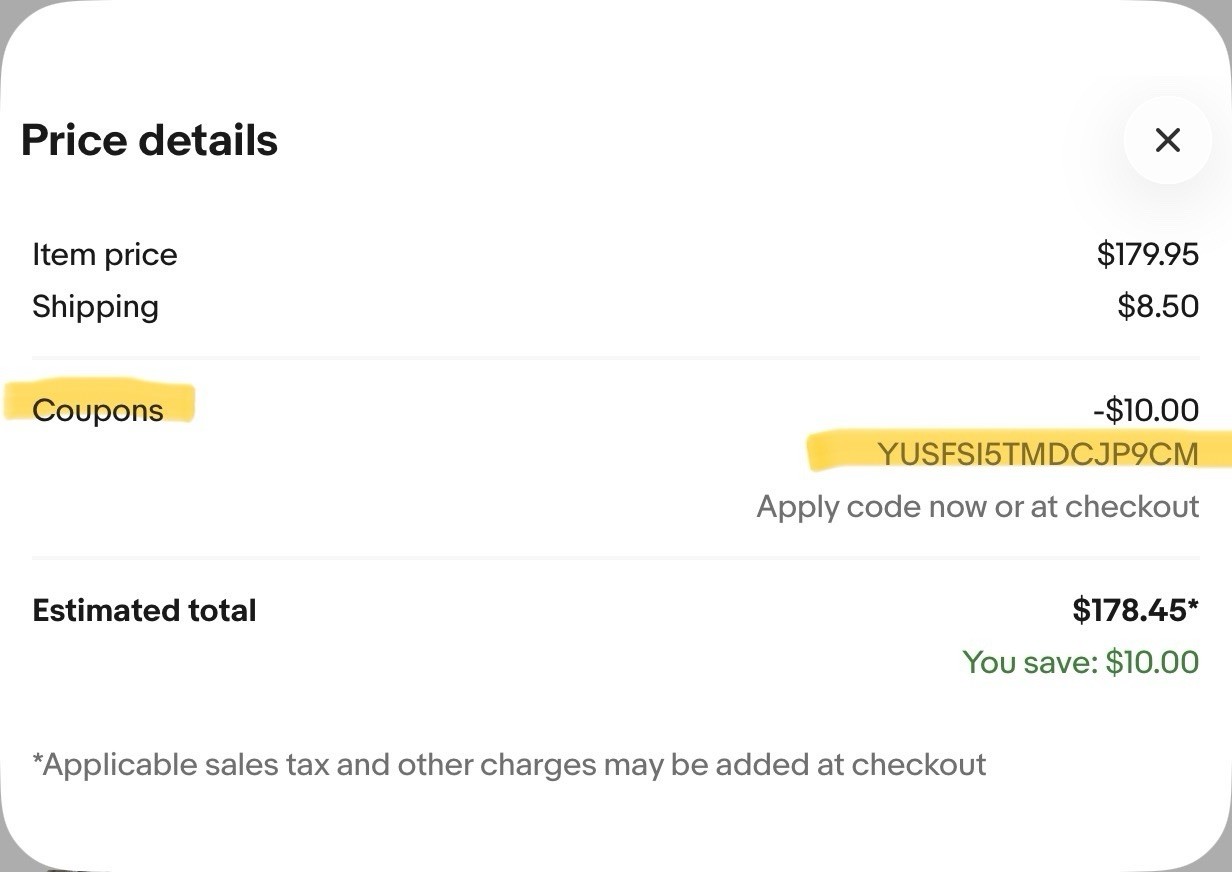
Task: Click yellow highlight left of the coupon code
Action: point(842,452)
